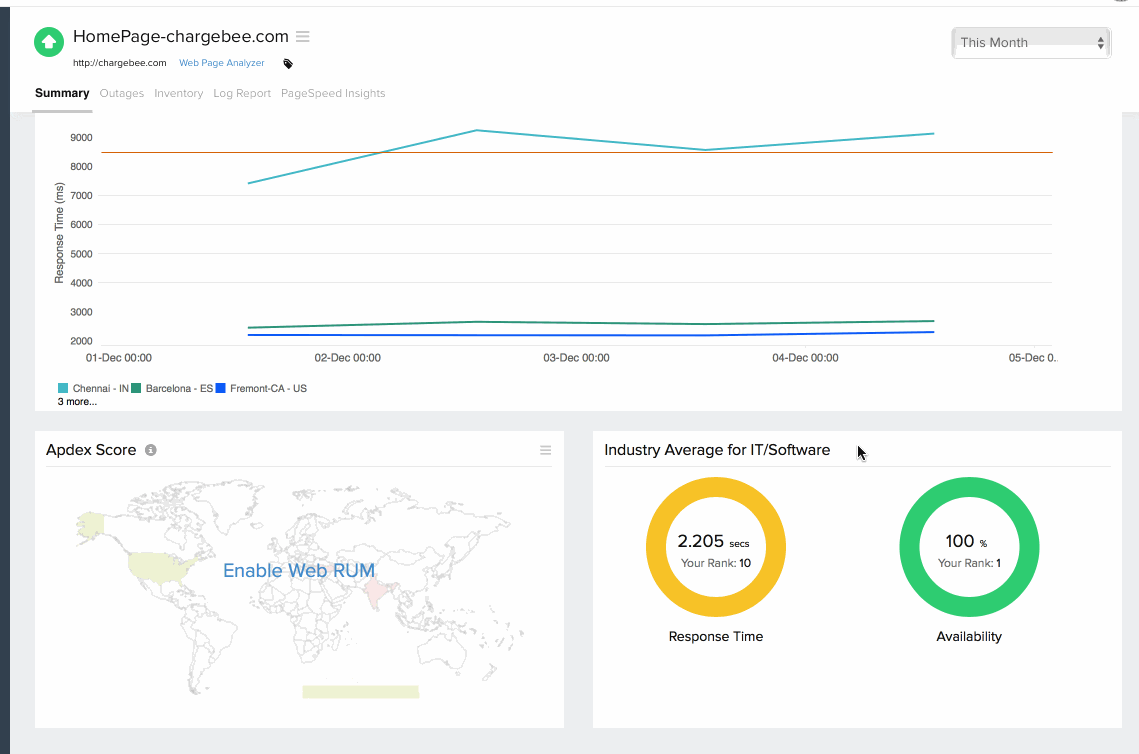Open the This Month period dropdown
The width and height of the screenshot is (1139, 754).
[x=1030, y=42]
